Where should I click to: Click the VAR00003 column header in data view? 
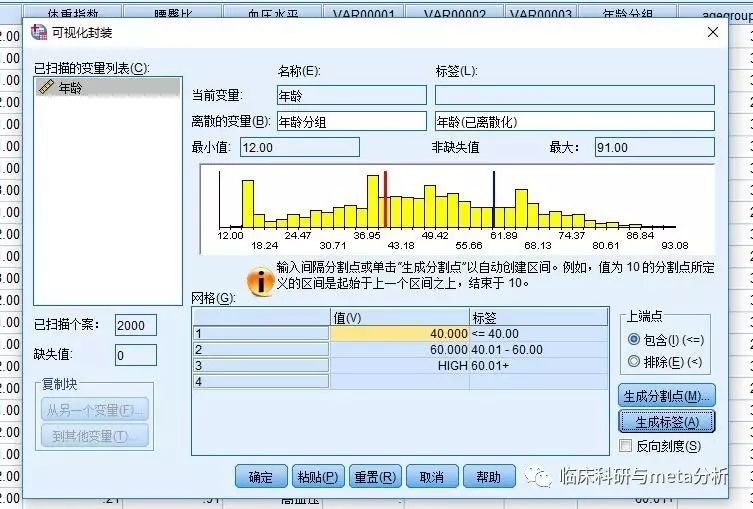(x=541, y=13)
